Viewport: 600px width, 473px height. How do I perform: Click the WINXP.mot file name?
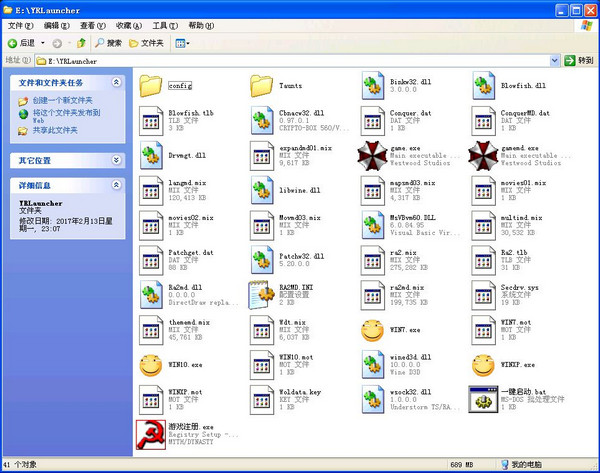[186, 392]
